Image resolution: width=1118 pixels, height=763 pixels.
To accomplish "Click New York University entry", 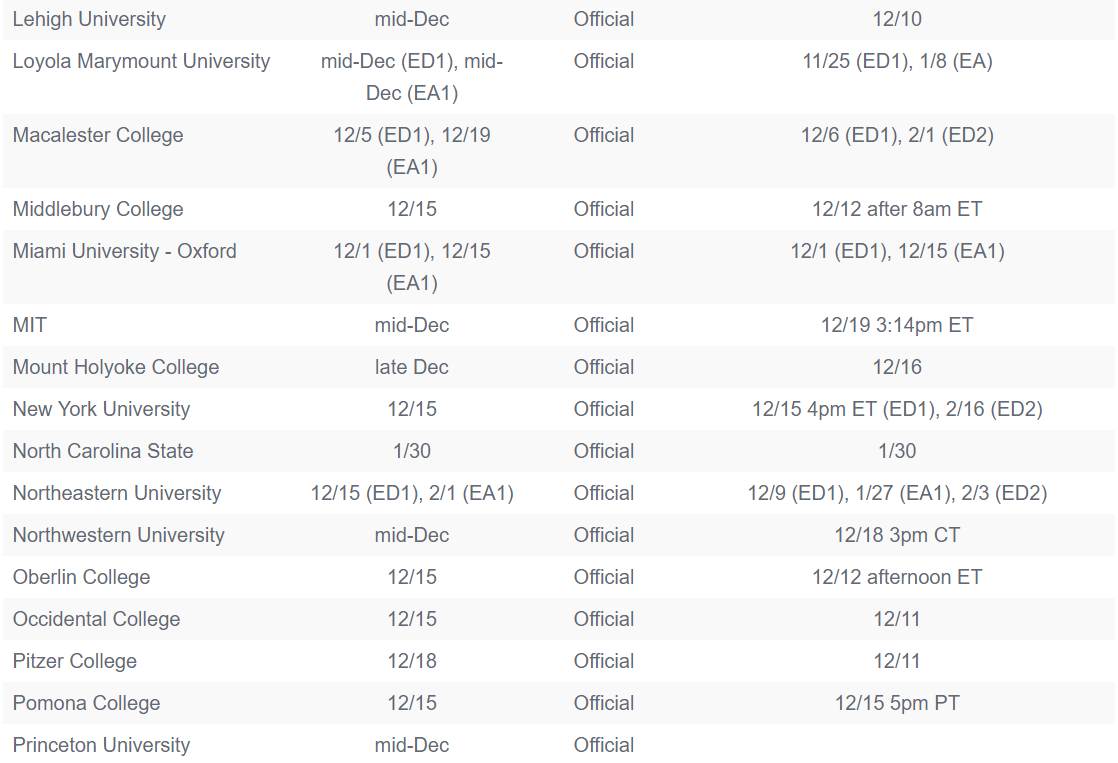I will [101, 409].
